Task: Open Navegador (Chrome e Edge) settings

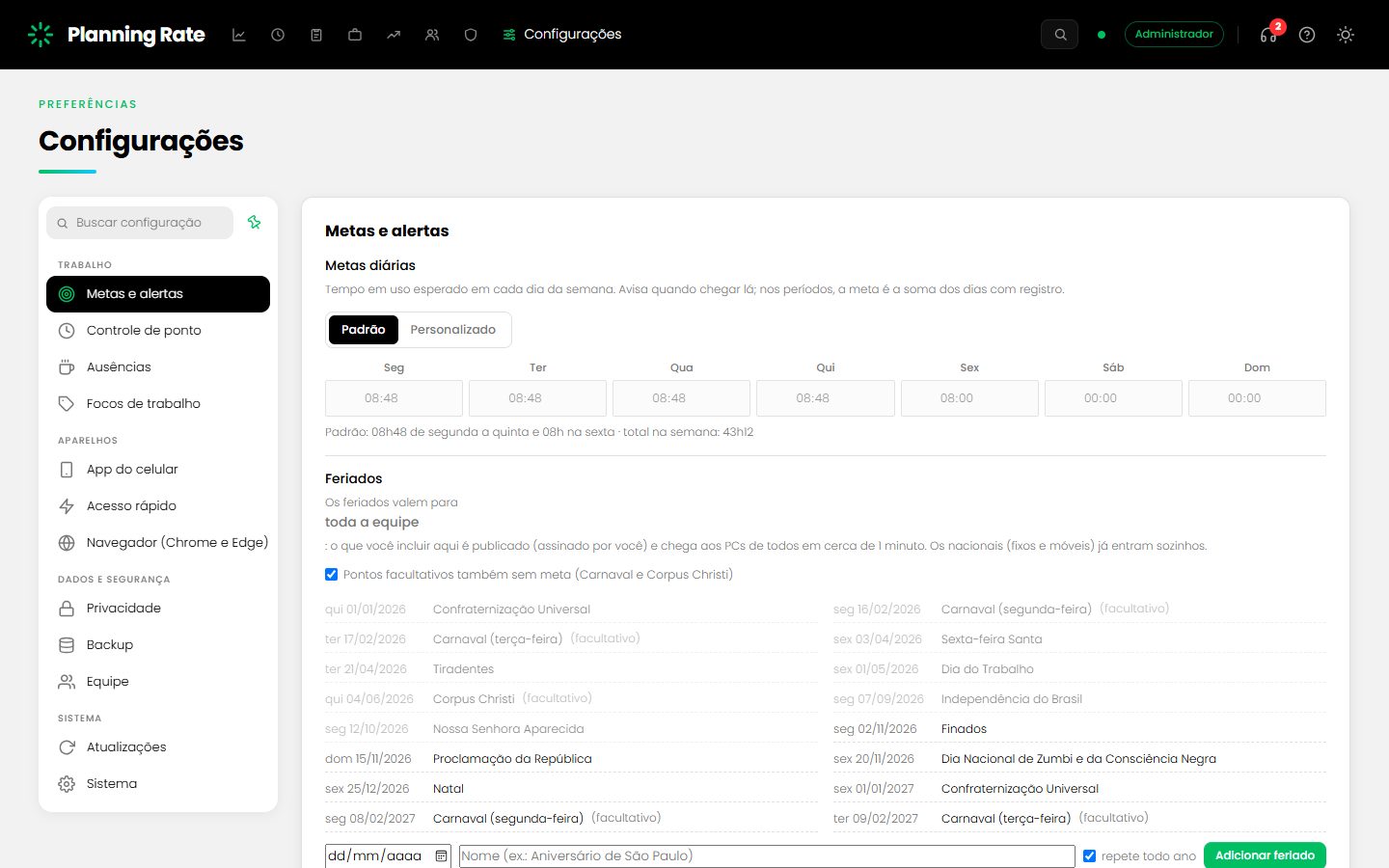Action: (158, 543)
